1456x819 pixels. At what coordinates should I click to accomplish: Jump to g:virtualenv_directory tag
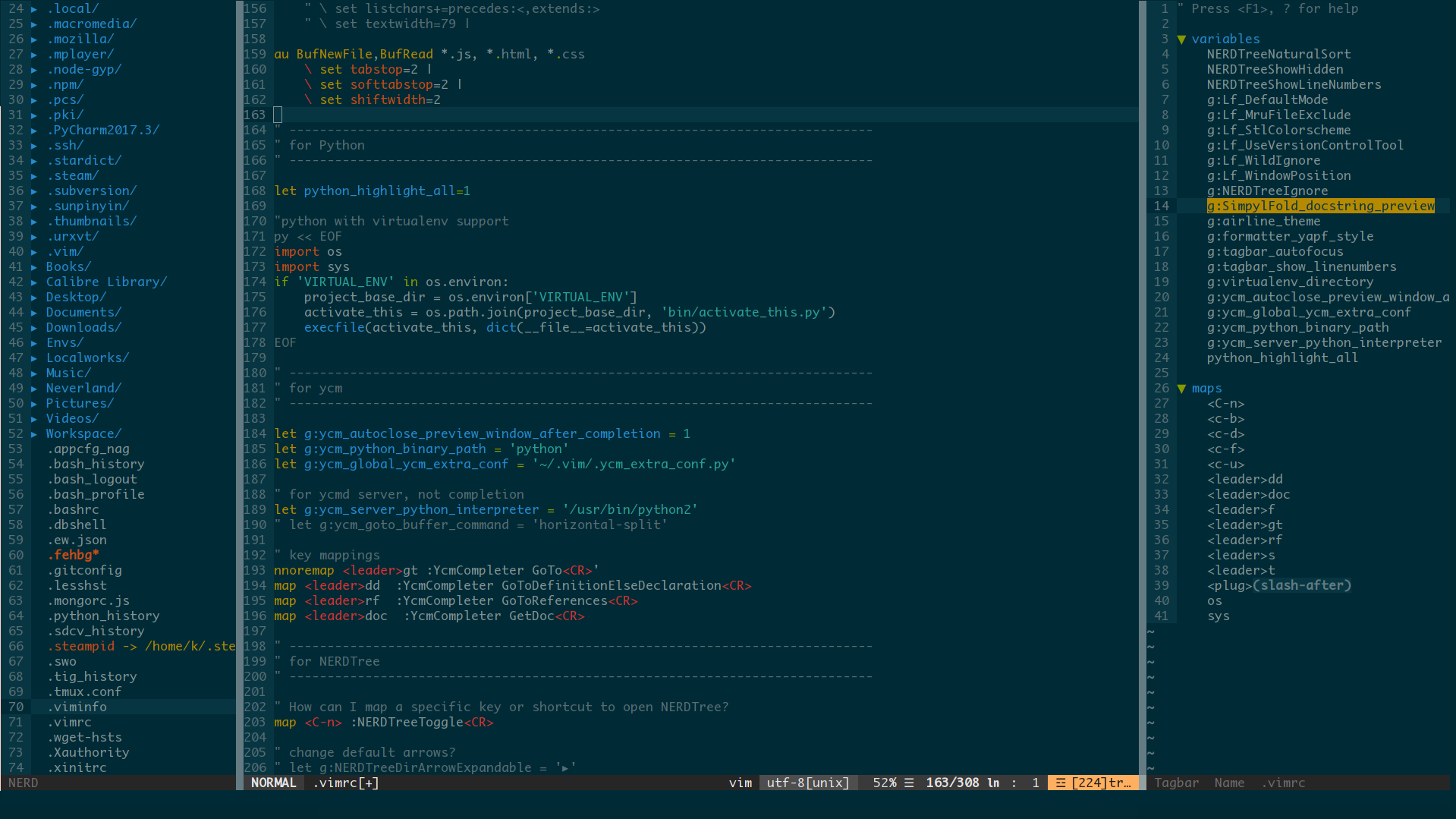[1290, 282]
